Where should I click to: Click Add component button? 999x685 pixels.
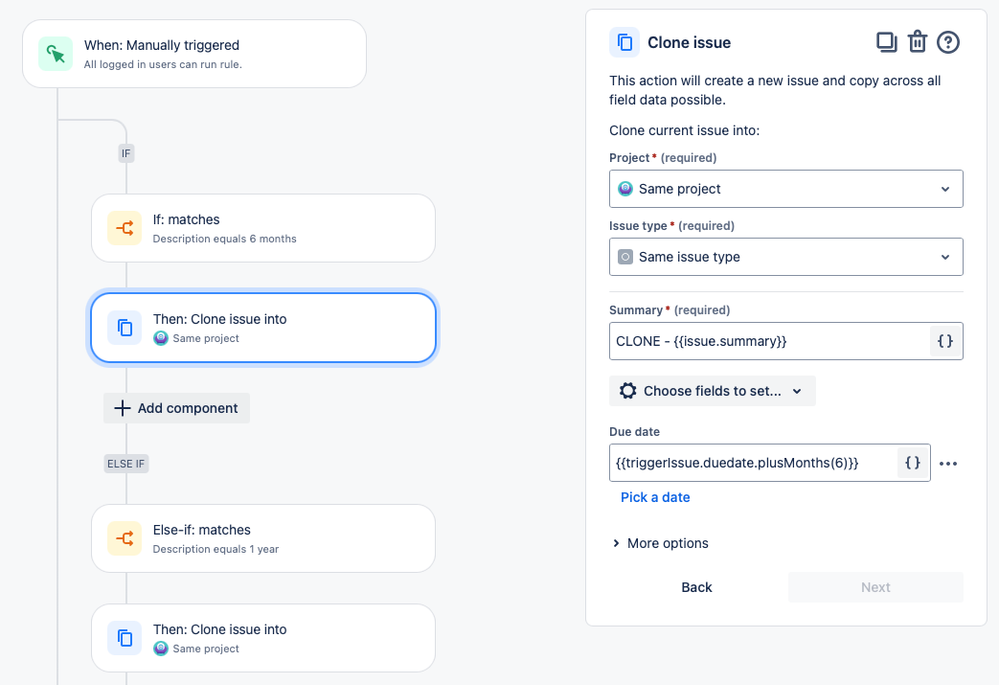click(x=177, y=408)
